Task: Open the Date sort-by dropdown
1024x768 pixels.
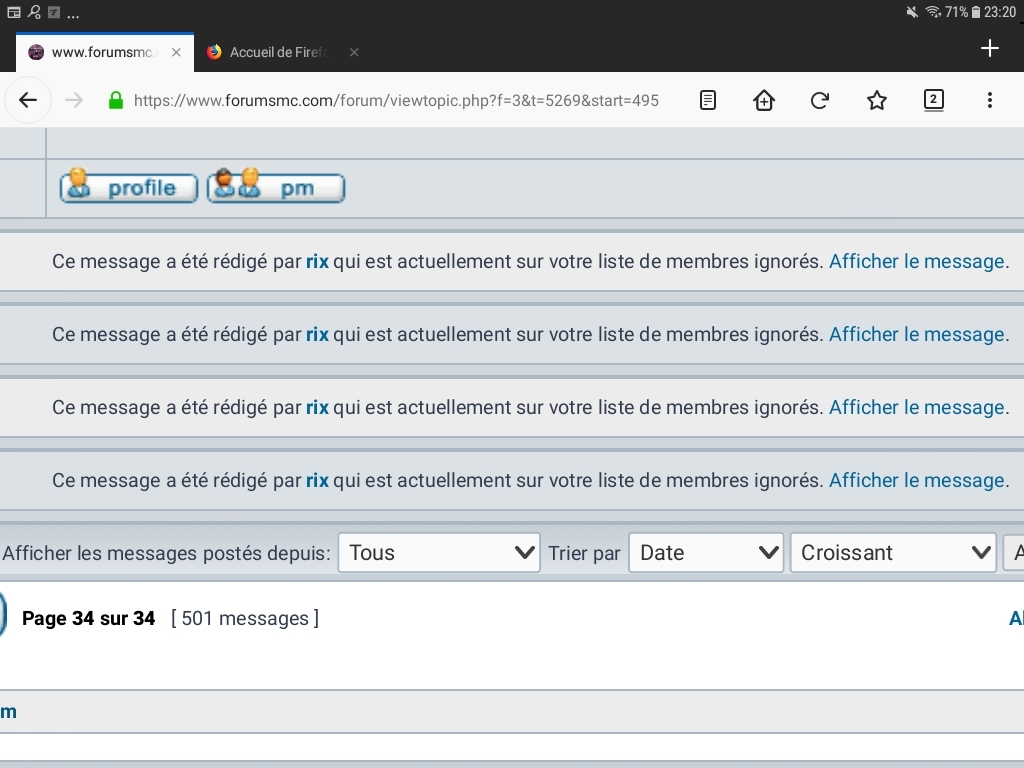Action: 706,552
